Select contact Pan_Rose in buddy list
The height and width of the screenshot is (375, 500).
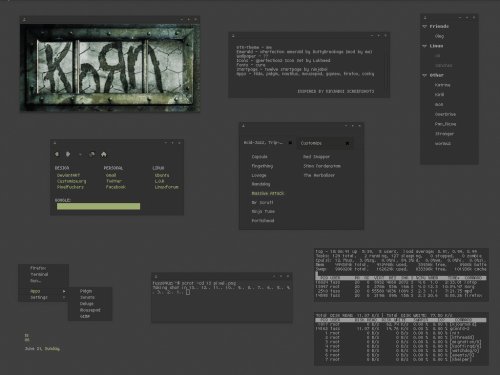(x=445, y=124)
